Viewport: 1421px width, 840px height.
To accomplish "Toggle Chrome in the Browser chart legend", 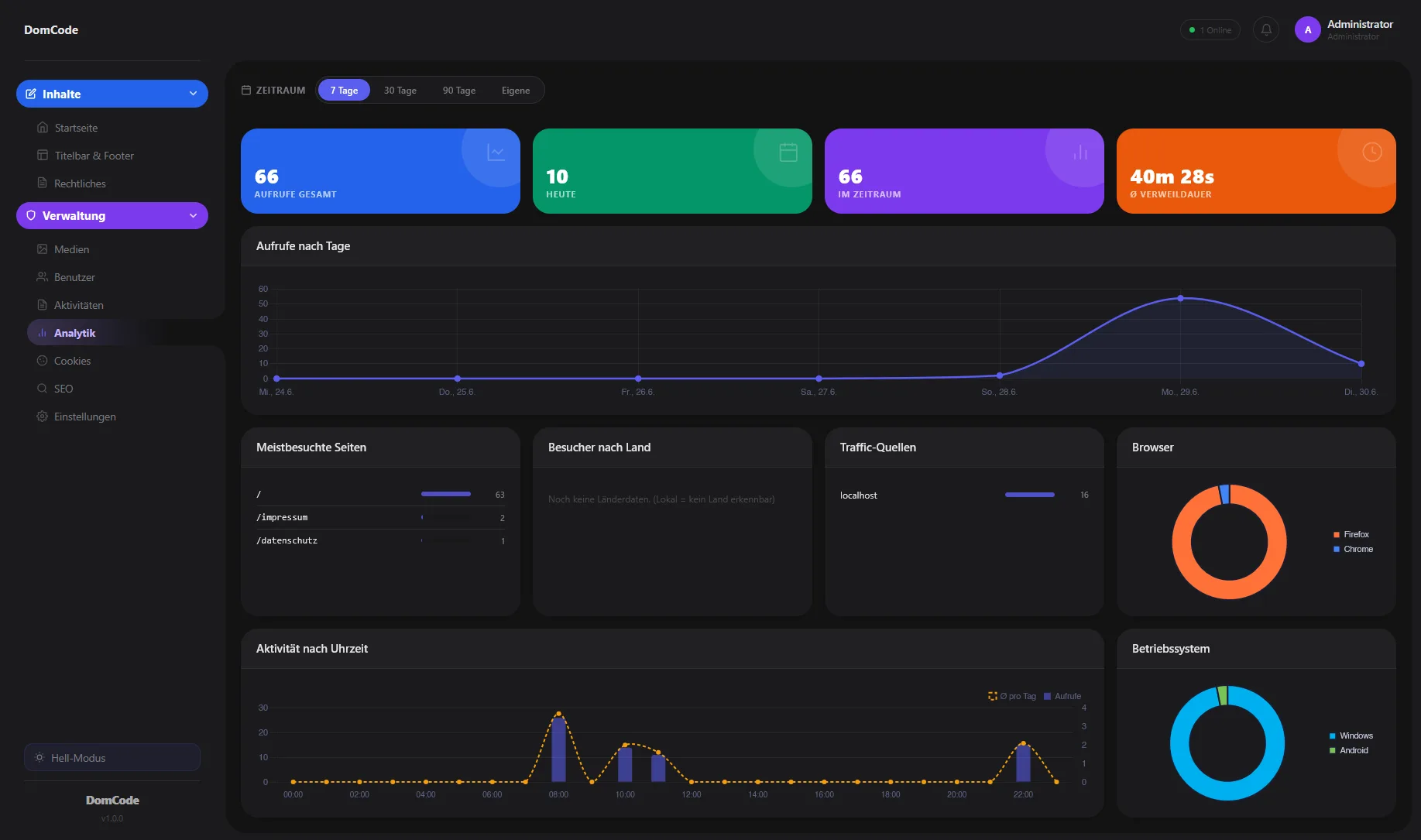I will click(x=1353, y=549).
